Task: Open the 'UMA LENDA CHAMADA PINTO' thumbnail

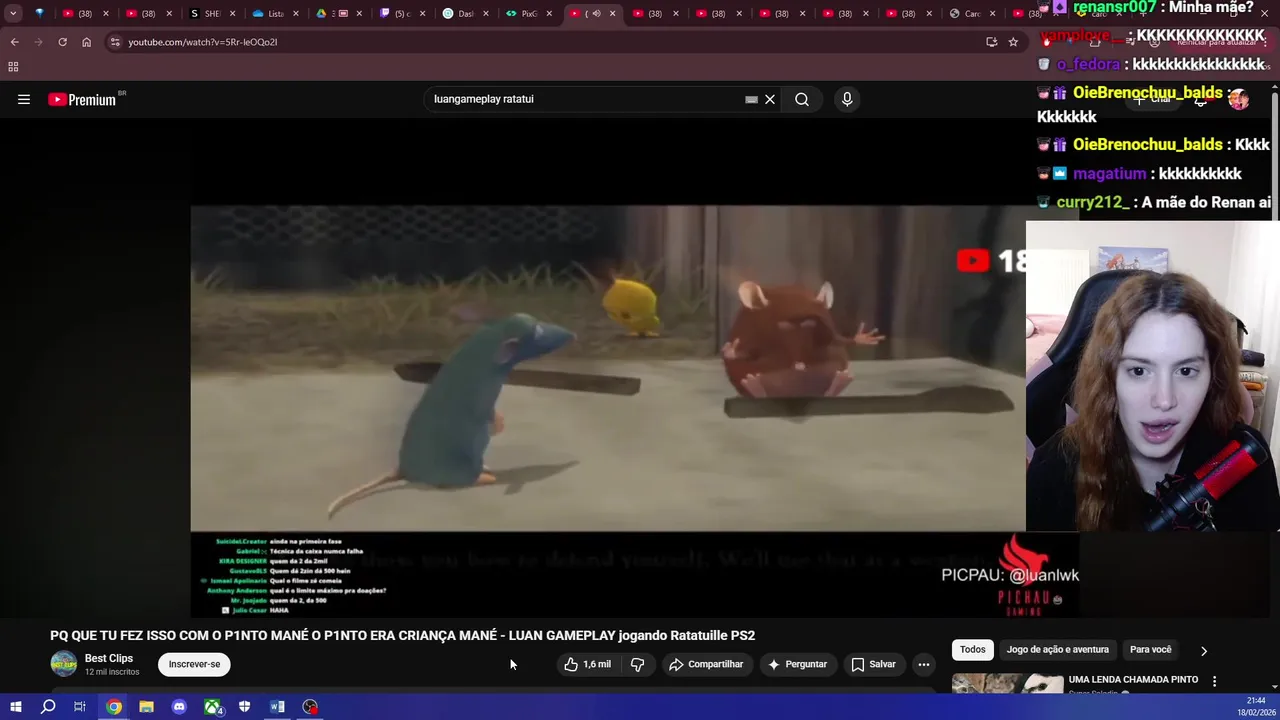Action: tap(1007, 683)
